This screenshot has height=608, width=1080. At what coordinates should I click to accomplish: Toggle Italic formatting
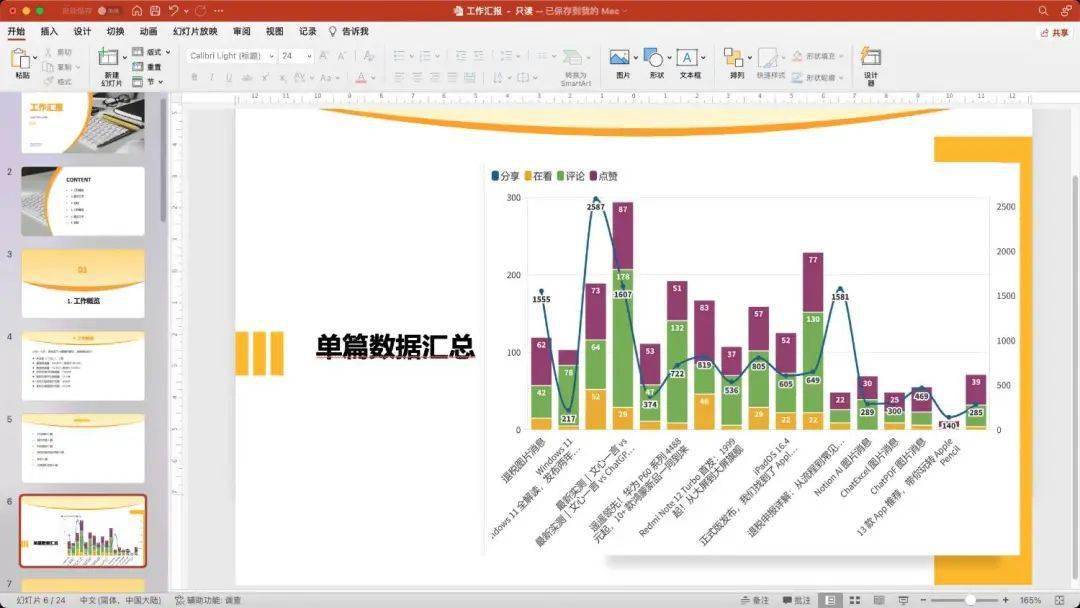(x=211, y=78)
